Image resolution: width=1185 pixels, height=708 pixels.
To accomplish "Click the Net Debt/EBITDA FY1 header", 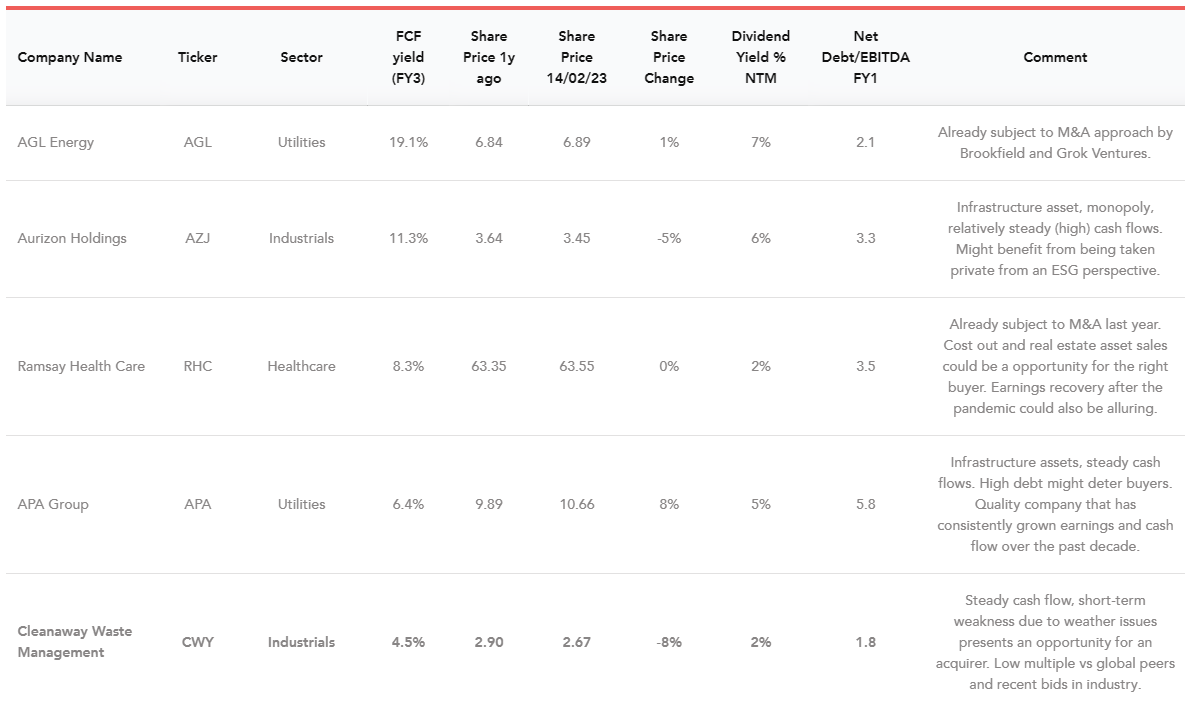I will tap(865, 57).
